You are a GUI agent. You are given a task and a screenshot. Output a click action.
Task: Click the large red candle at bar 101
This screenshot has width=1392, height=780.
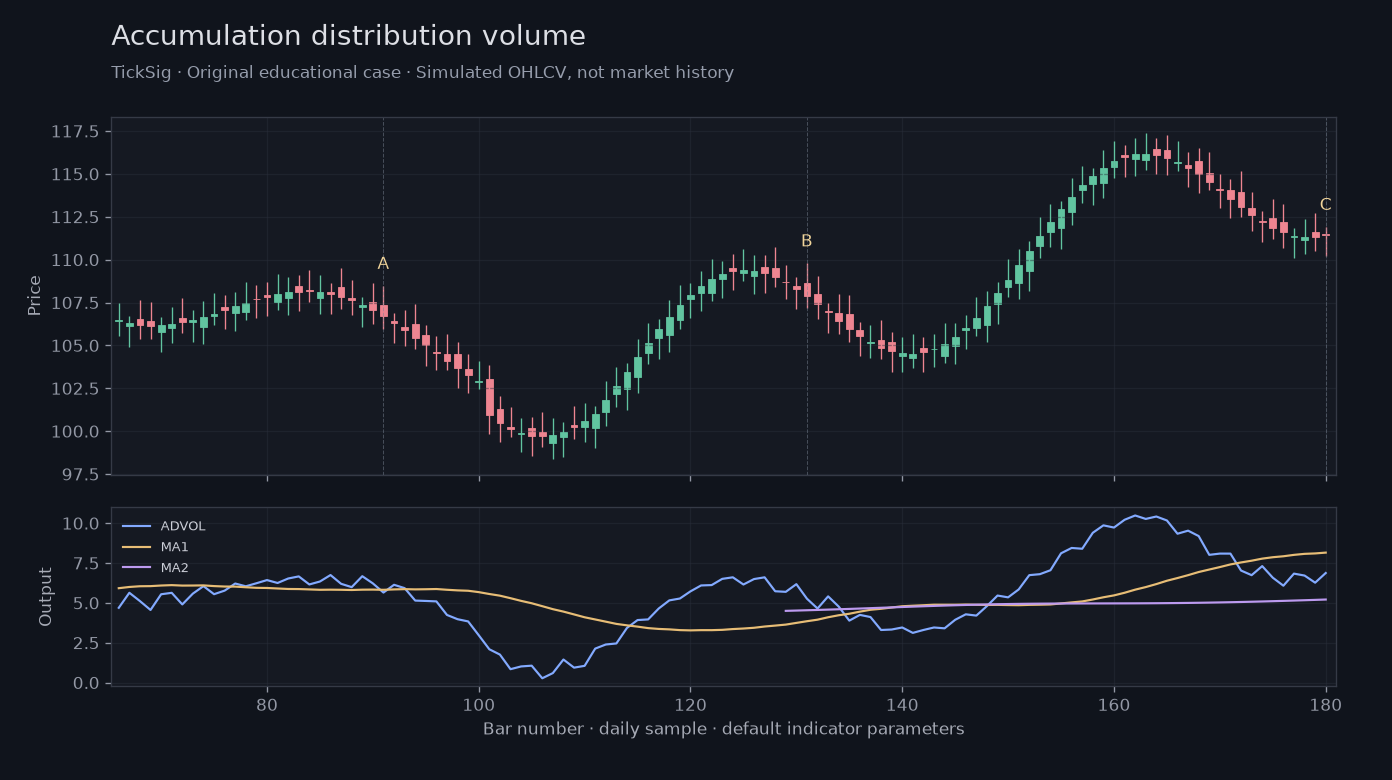click(x=490, y=398)
